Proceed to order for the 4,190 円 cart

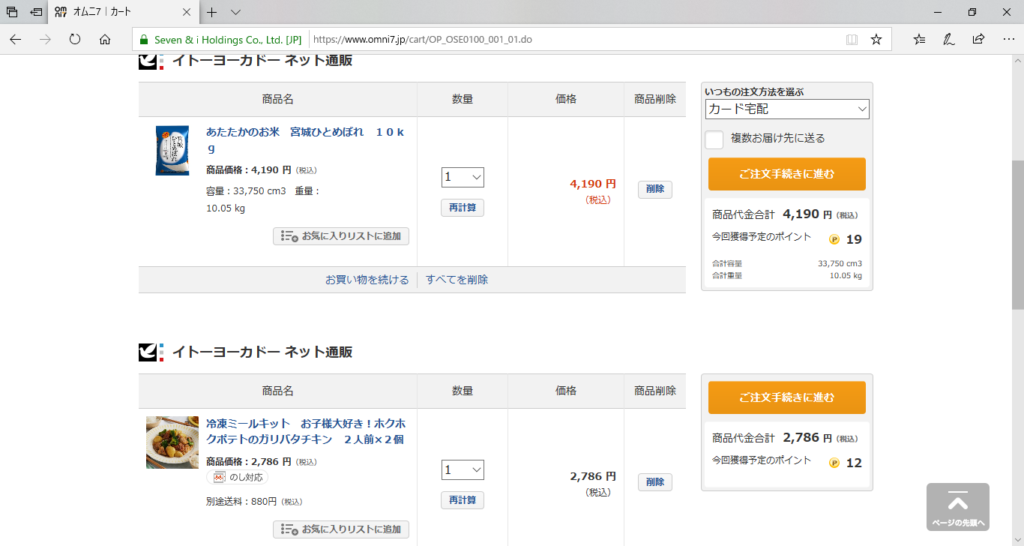tap(787, 174)
